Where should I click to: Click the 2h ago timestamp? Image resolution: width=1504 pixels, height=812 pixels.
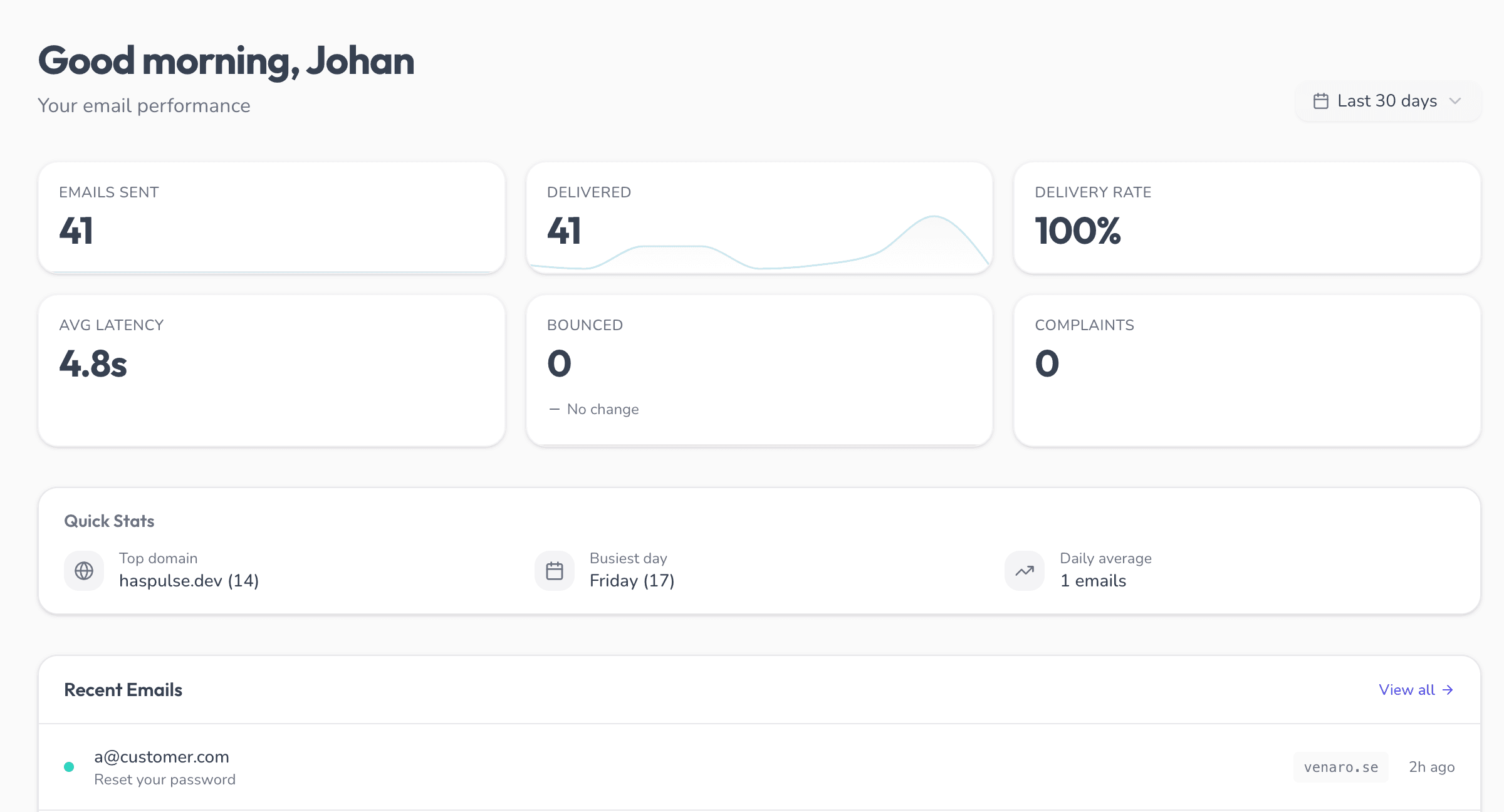(1432, 766)
